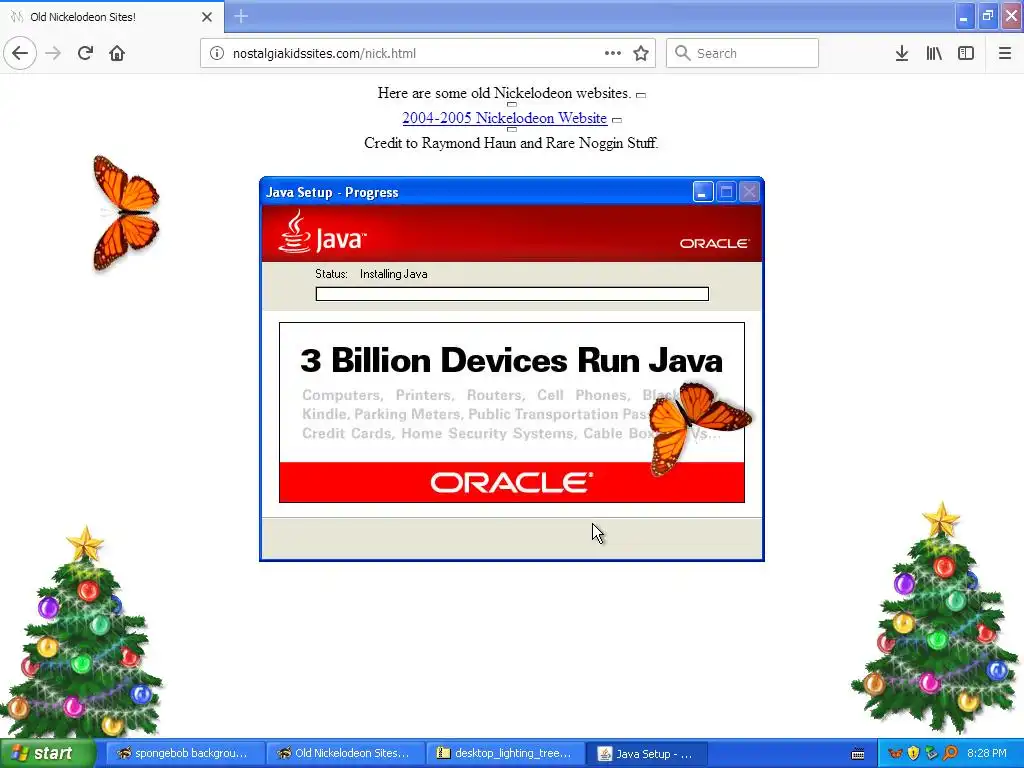1024x768 pixels.
Task: Open the yellow security shield tray alert
Action: click(914, 753)
